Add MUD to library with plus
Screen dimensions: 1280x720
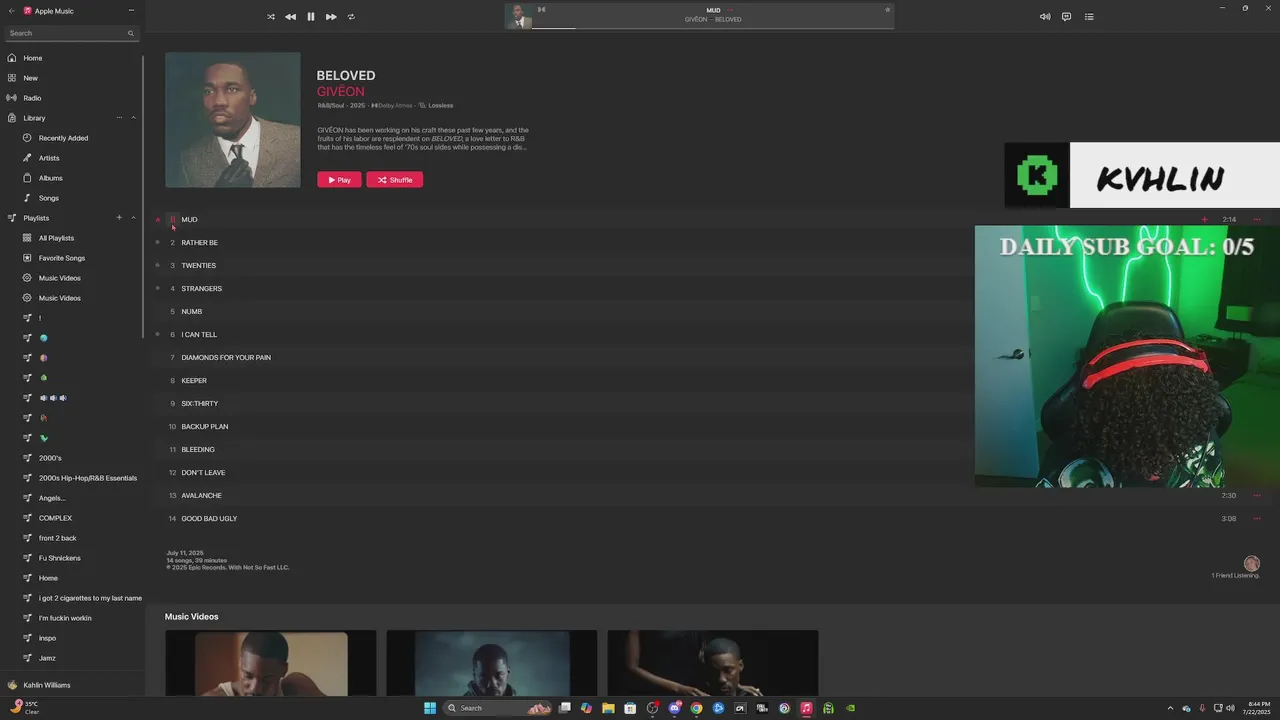click(1204, 219)
